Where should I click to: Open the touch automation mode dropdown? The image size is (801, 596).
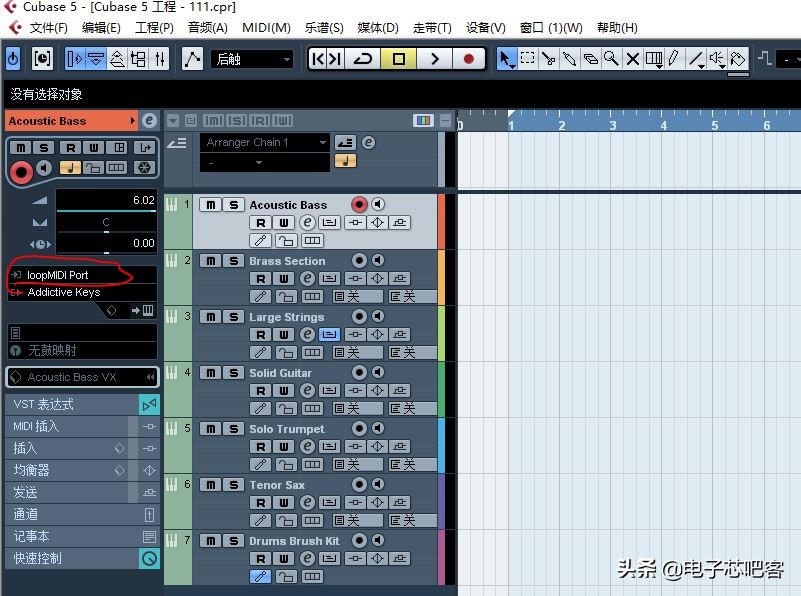[x=252, y=59]
